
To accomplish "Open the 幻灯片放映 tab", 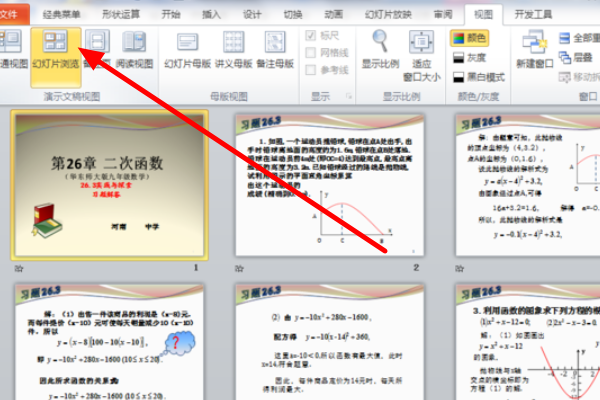I will tap(388, 15).
